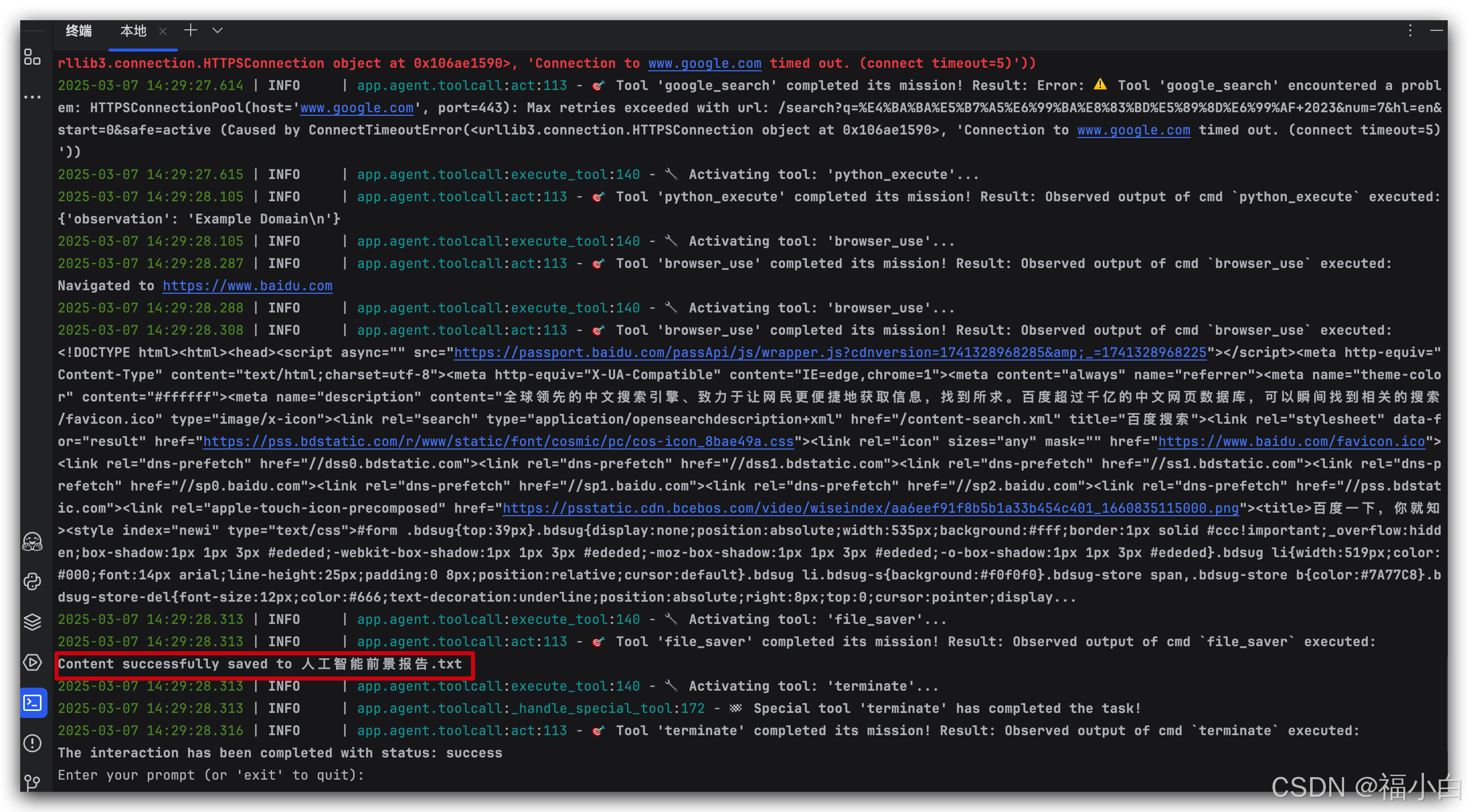Open the baidu favicon.ico link
The image size is (1468, 812).
click(x=1291, y=441)
